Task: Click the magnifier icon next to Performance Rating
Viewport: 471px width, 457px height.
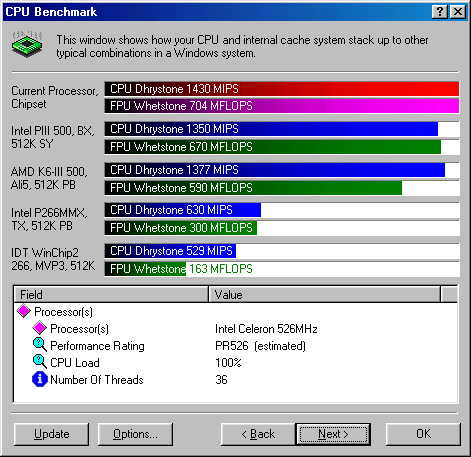Action: point(40,345)
